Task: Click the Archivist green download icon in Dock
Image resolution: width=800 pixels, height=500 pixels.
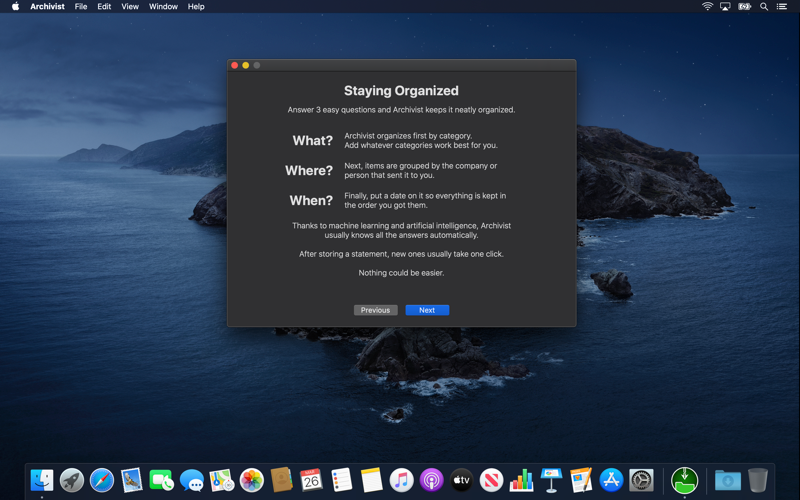Action: tap(684, 480)
